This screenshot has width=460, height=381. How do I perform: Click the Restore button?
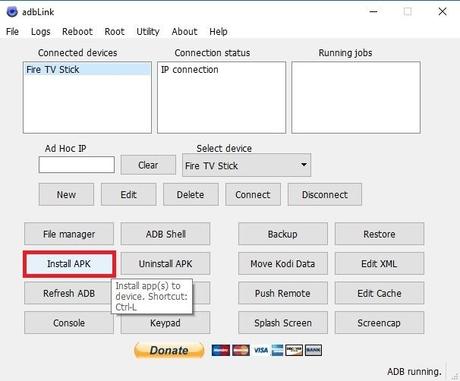tap(379, 234)
